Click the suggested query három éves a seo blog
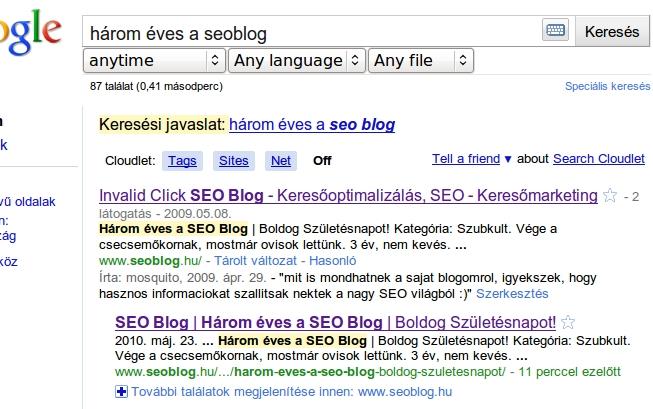The image size is (653, 409). (x=312, y=125)
